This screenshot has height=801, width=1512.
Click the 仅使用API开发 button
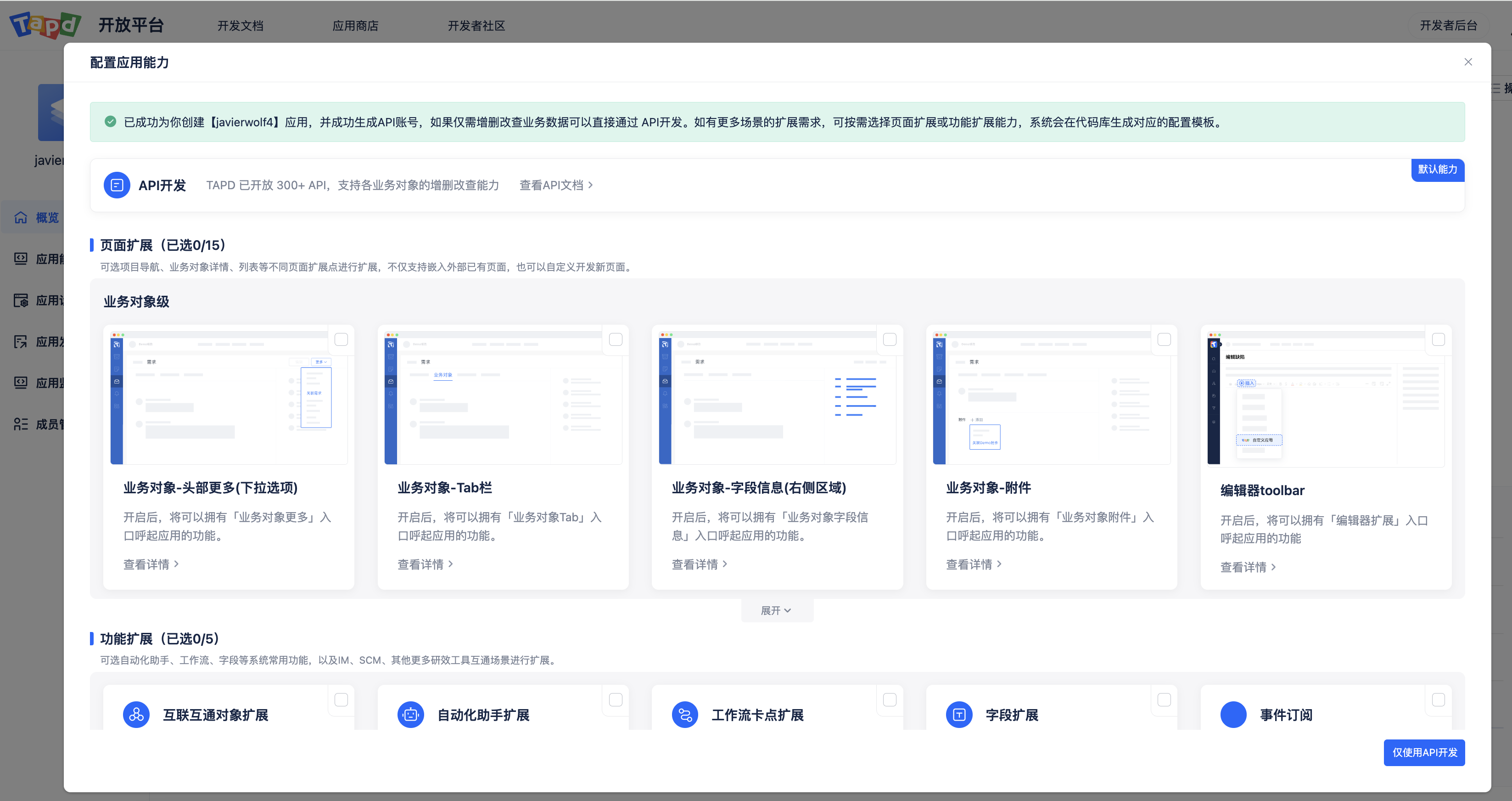(1424, 752)
